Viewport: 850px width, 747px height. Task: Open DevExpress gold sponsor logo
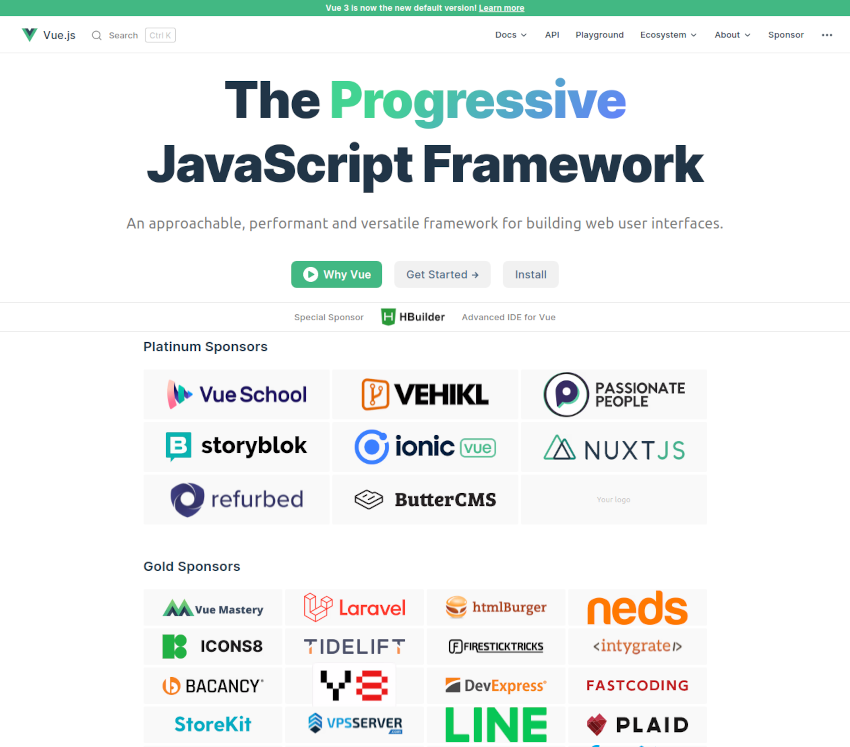click(496, 685)
